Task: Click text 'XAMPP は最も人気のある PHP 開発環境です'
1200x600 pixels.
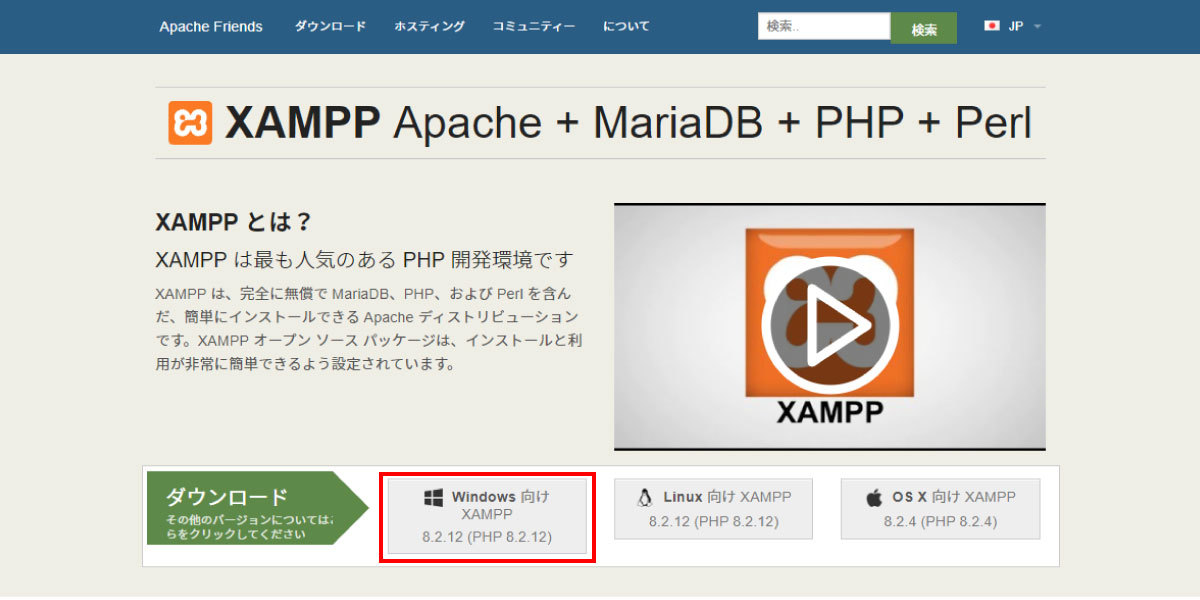Action: (364, 260)
